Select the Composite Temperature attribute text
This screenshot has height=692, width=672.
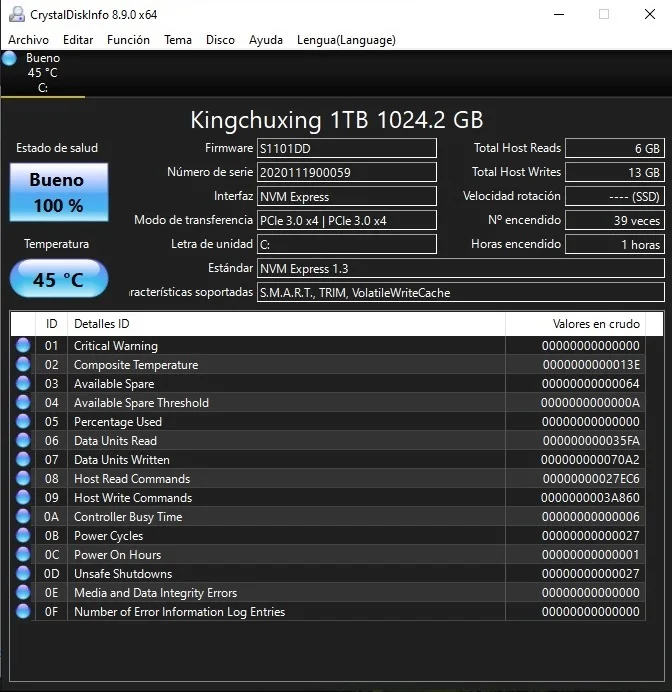[136, 365]
